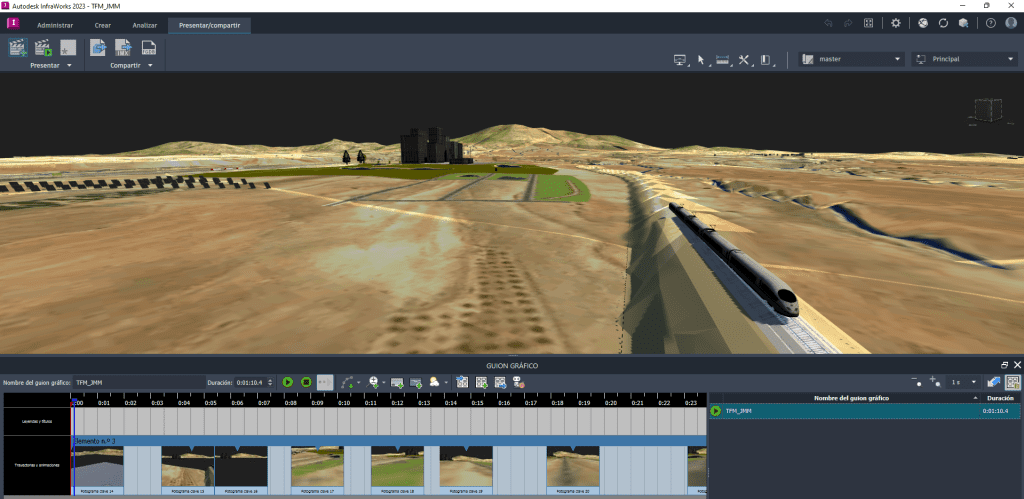Click the selection arrow tool icon
The image size is (1024, 499).
pos(701,60)
